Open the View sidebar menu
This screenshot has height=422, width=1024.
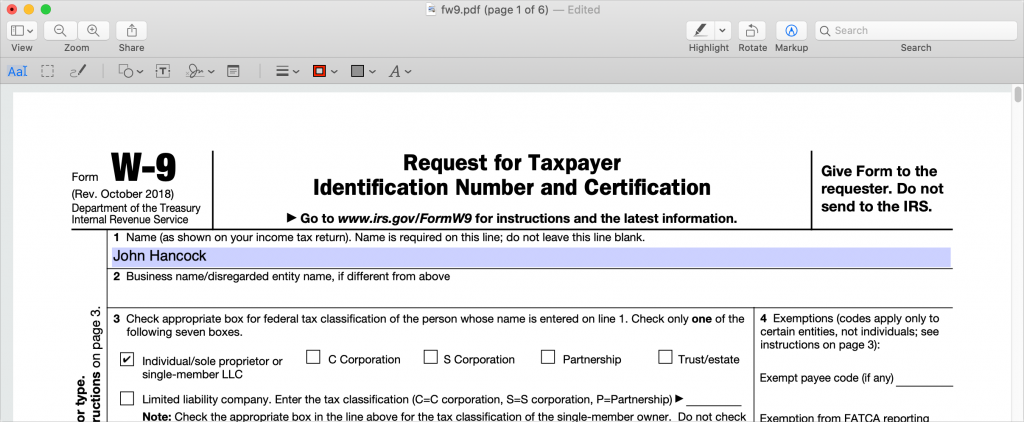click(23, 31)
